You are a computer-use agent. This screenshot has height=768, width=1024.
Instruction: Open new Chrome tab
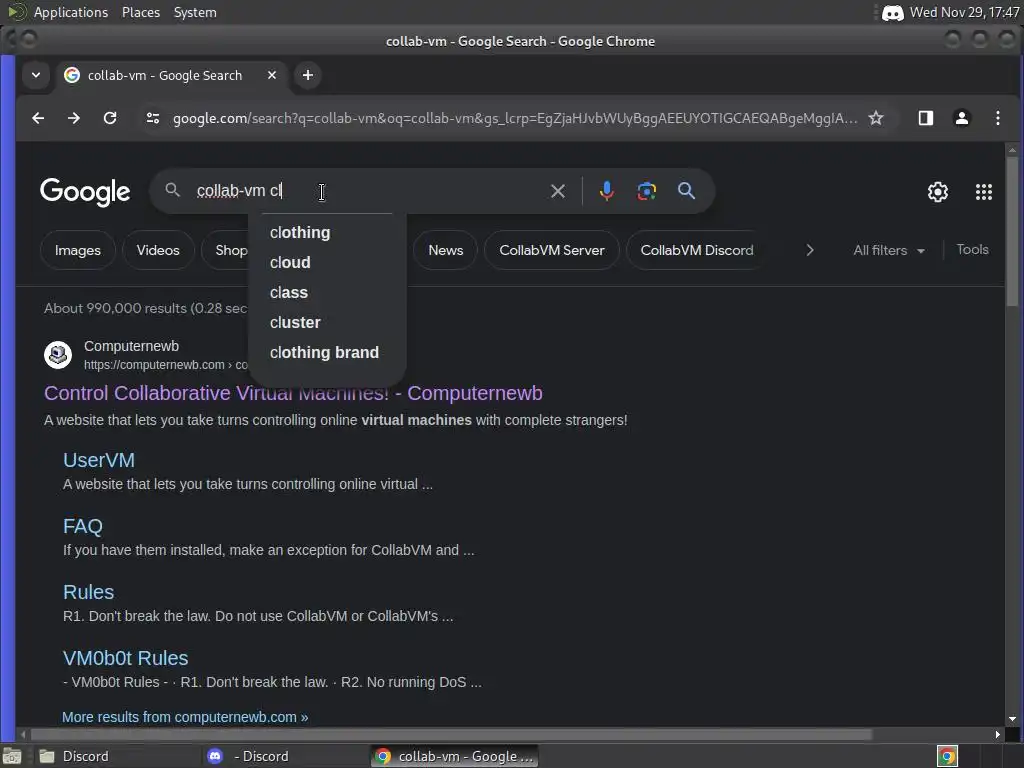click(308, 75)
